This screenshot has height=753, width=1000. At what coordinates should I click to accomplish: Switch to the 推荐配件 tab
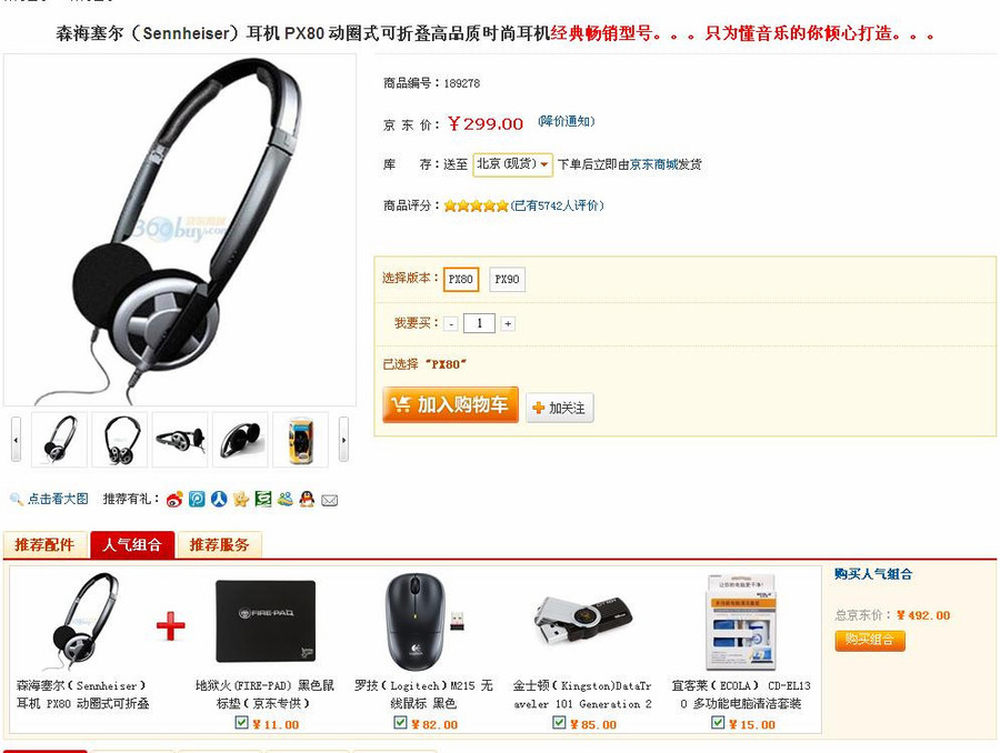45,545
